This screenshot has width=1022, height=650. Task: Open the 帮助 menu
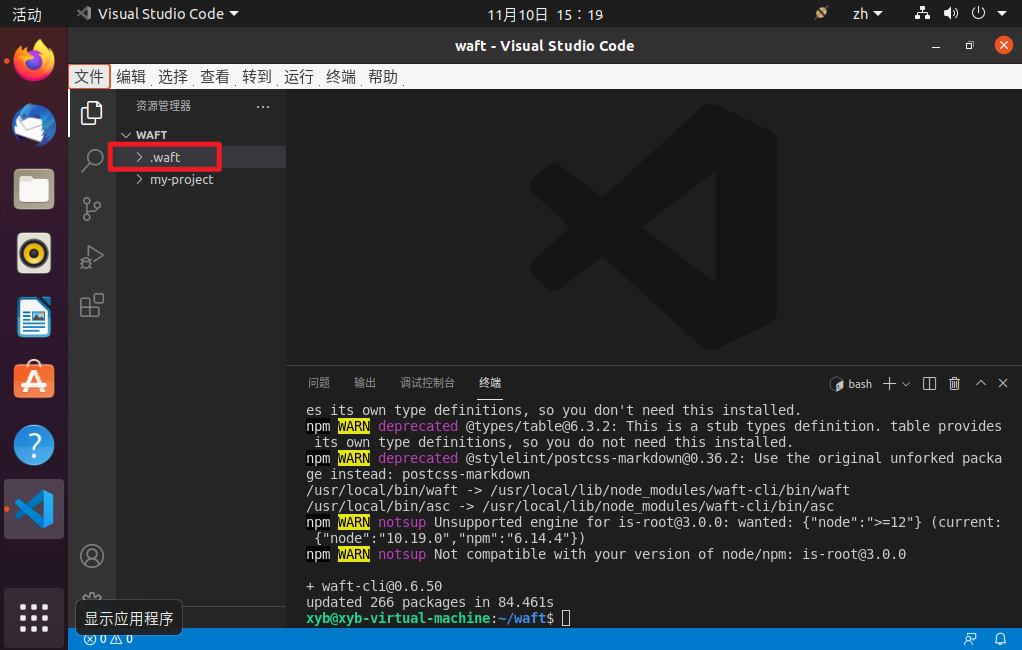pos(383,76)
